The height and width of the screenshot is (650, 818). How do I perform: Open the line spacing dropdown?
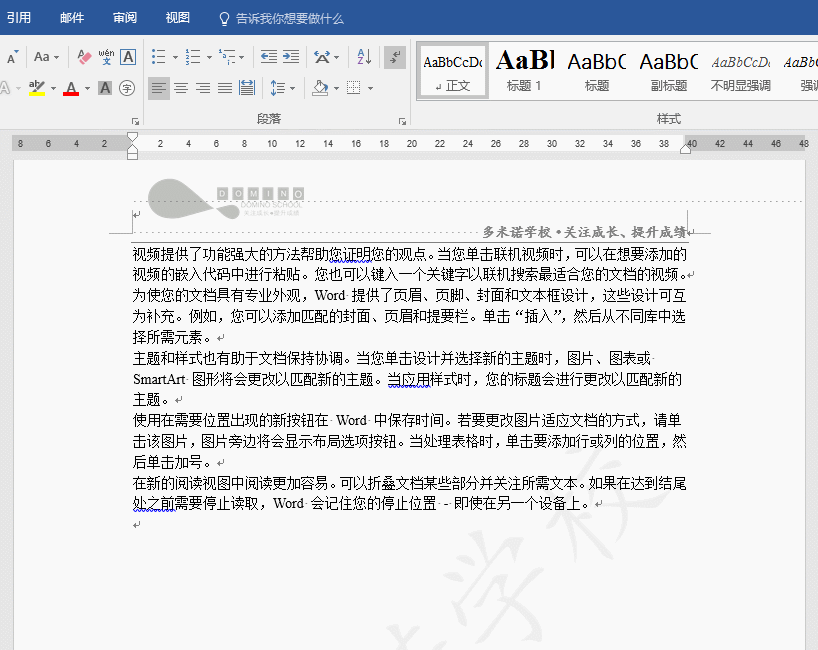coord(292,88)
